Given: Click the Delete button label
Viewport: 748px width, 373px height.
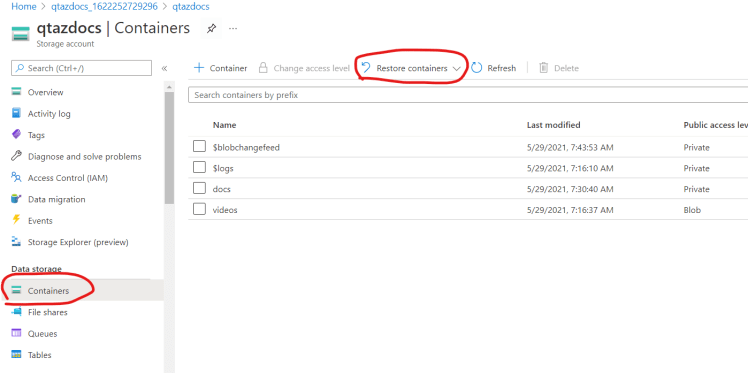Looking at the screenshot, I should [x=566, y=68].
